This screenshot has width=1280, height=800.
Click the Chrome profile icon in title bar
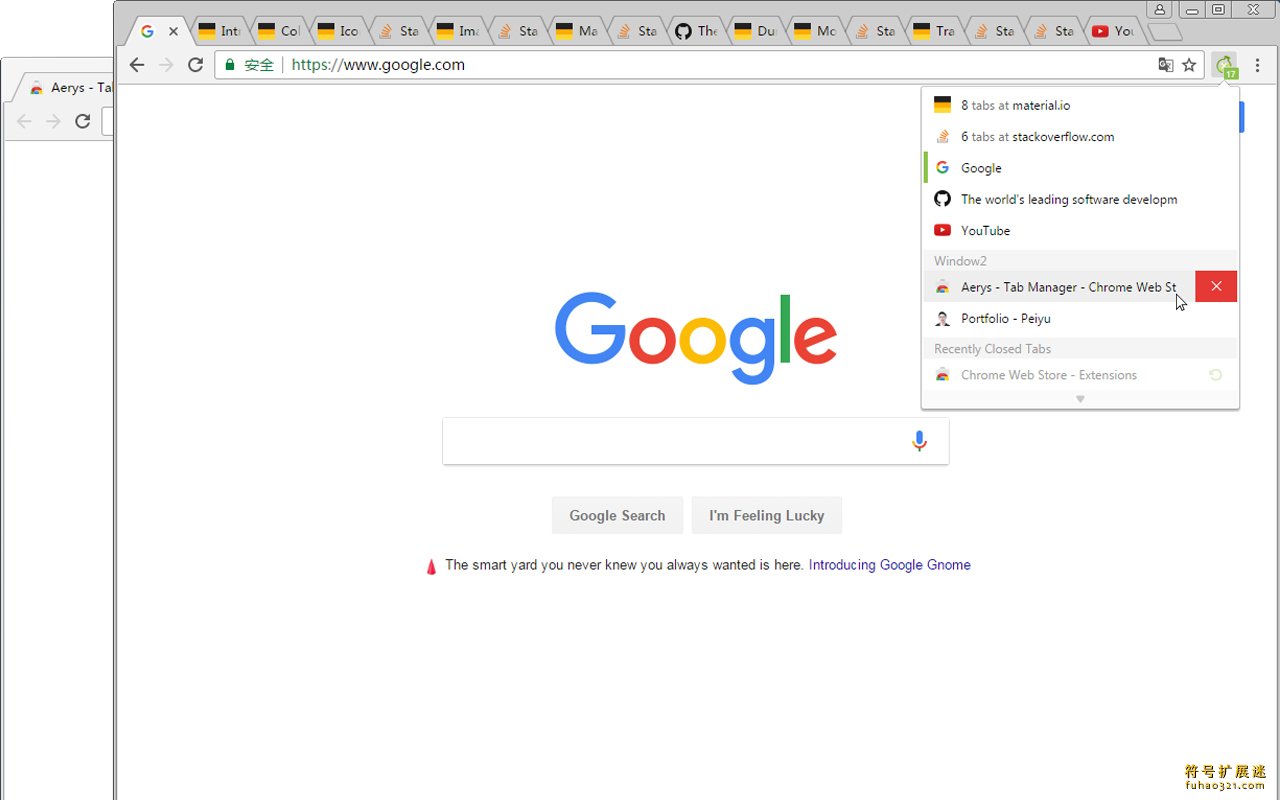[x=1159, y=9]
